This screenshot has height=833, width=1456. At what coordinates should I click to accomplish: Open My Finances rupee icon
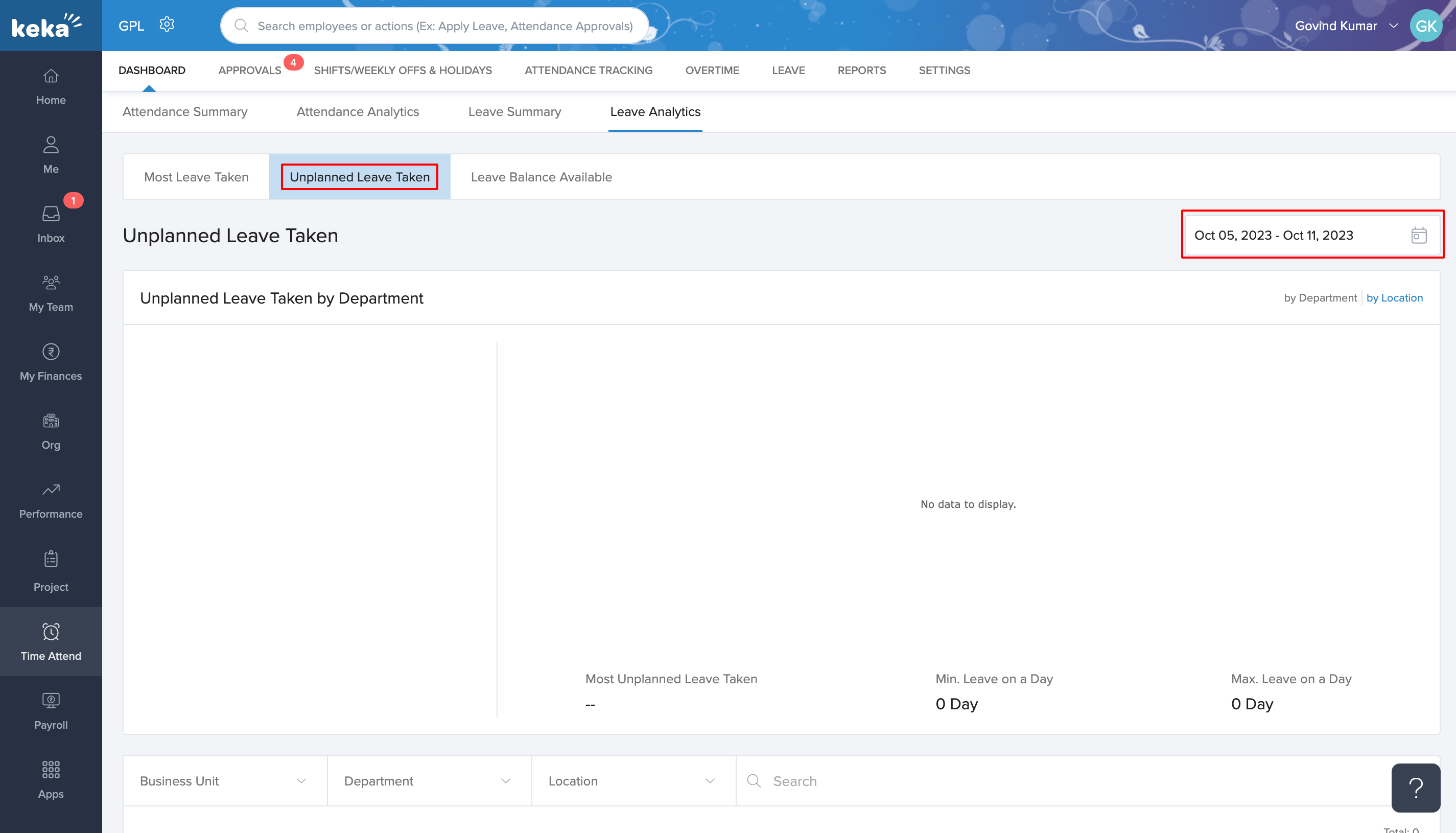coord(51,352)
